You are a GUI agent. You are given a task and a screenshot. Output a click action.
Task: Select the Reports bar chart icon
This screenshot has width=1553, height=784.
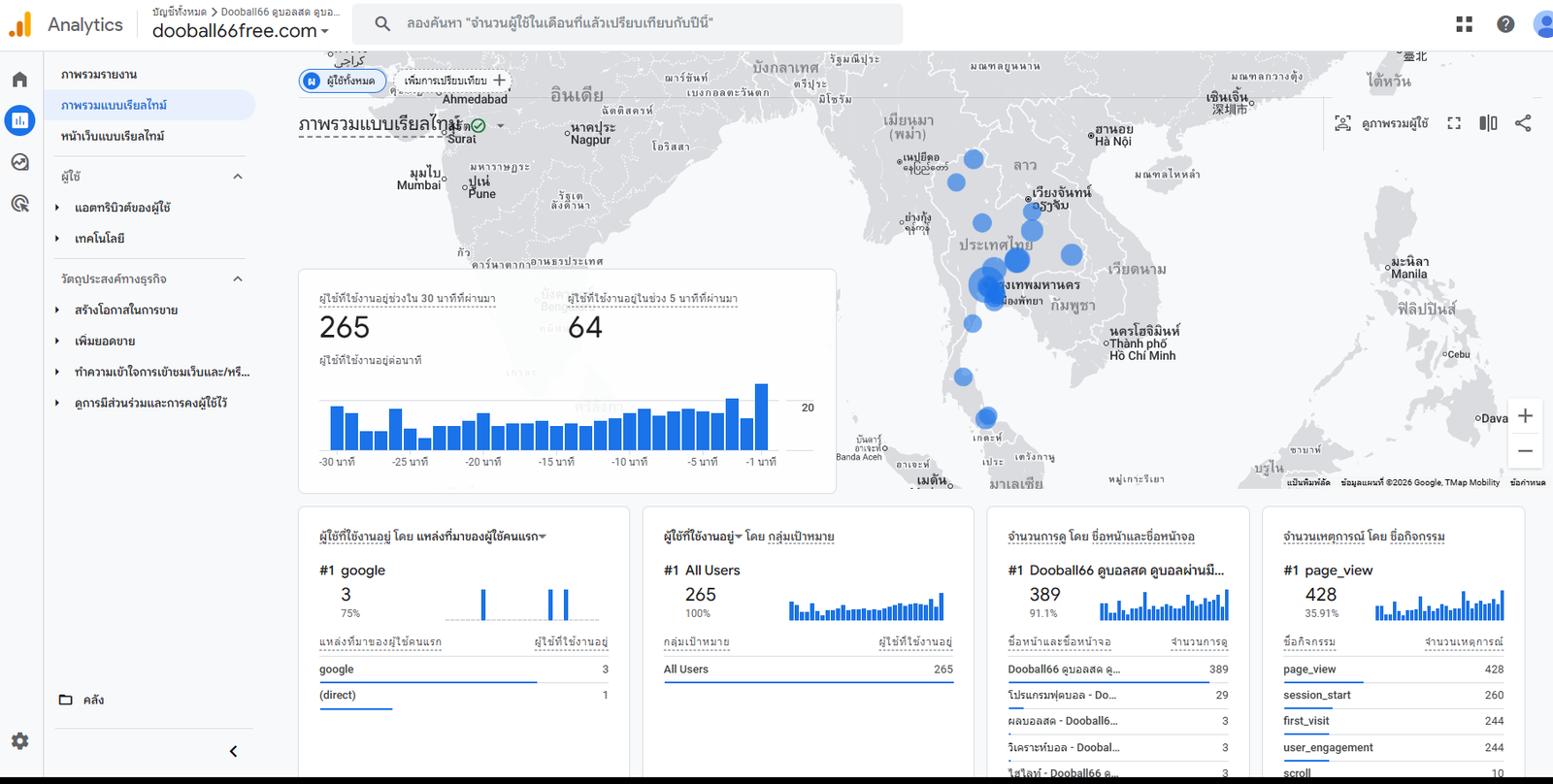pos(20,120)
